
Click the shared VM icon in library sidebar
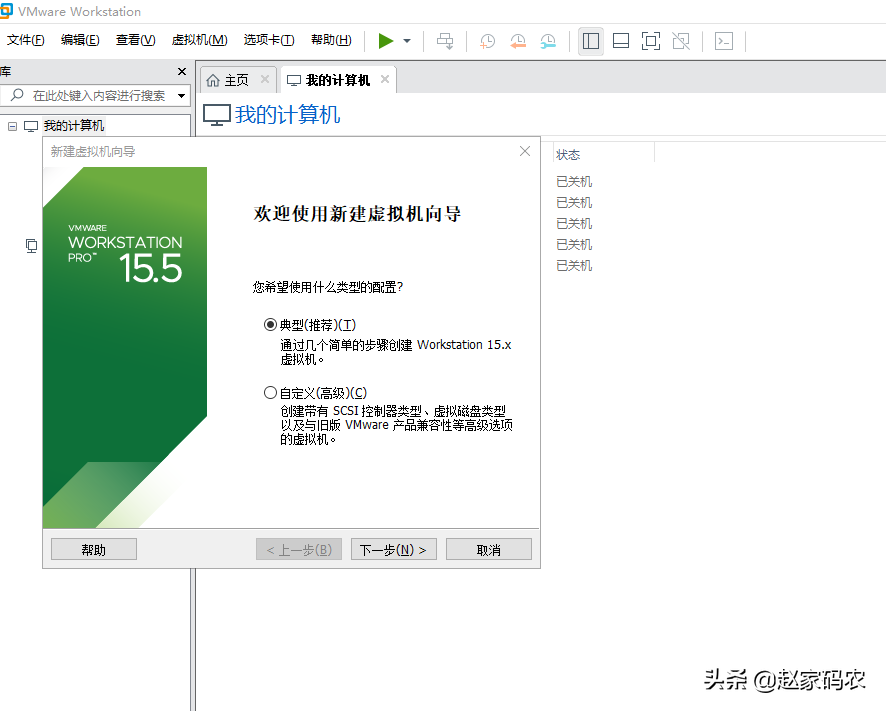tap(32, 245)
